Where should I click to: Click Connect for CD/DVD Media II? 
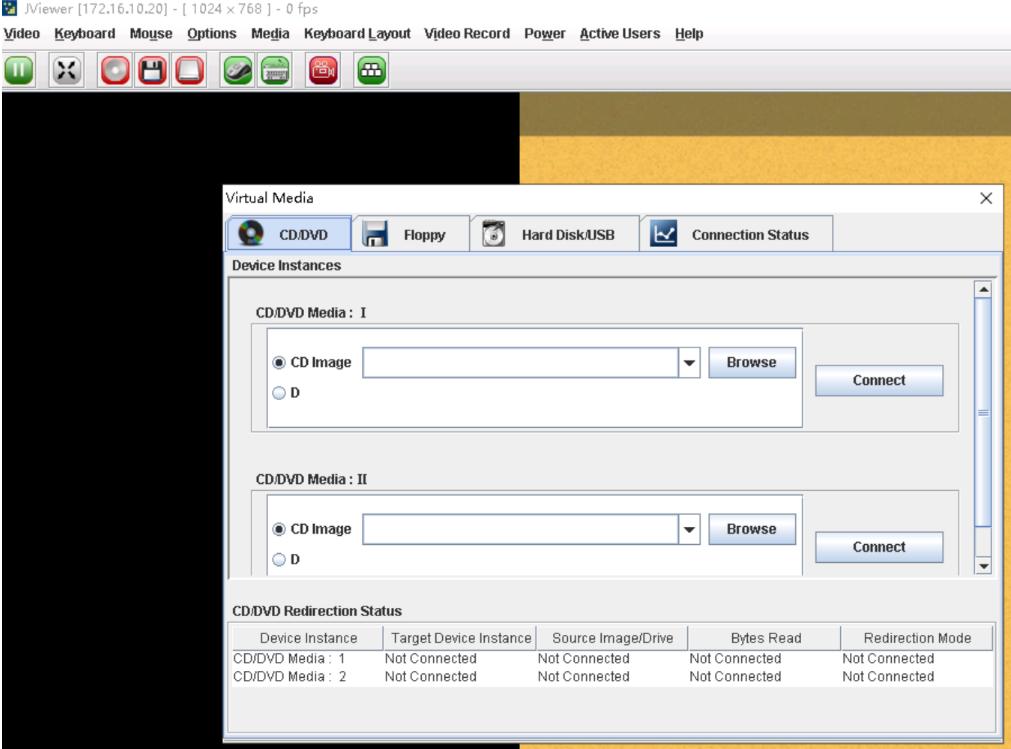tap(879, 547)
